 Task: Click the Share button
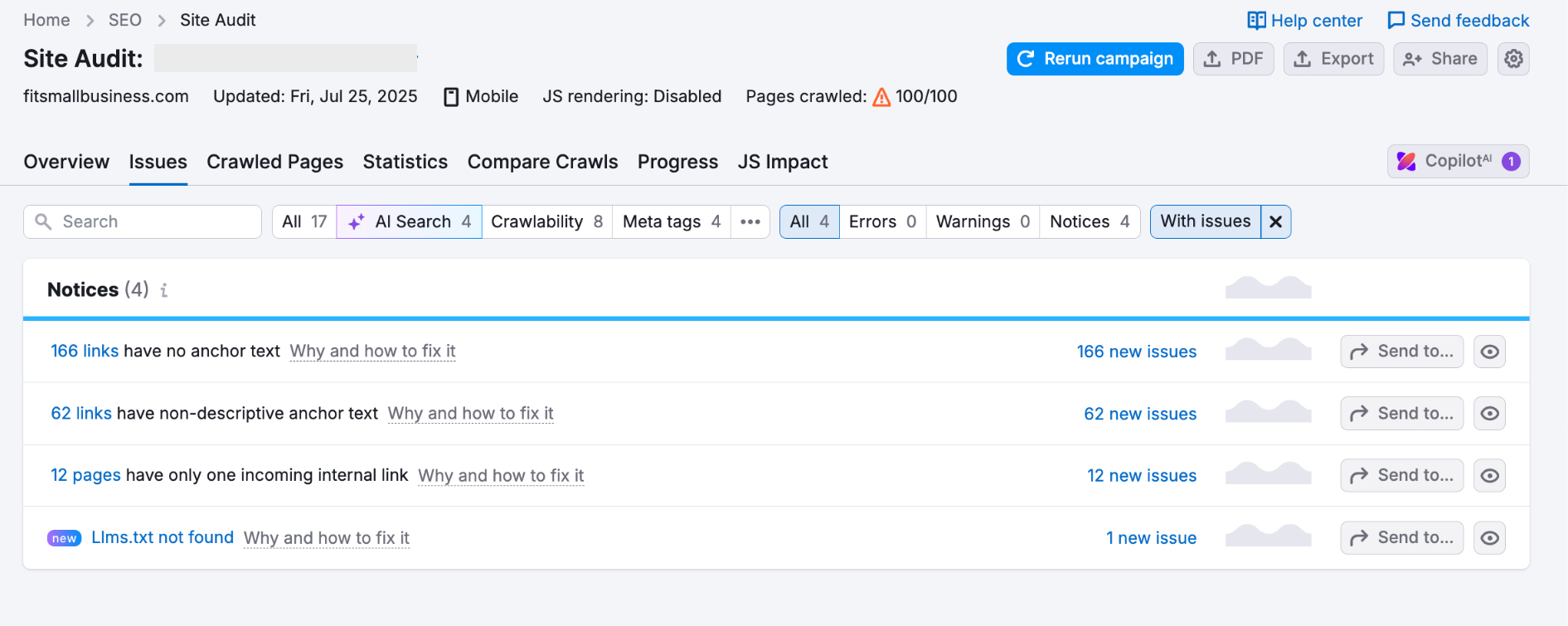tap(1440, 59)
